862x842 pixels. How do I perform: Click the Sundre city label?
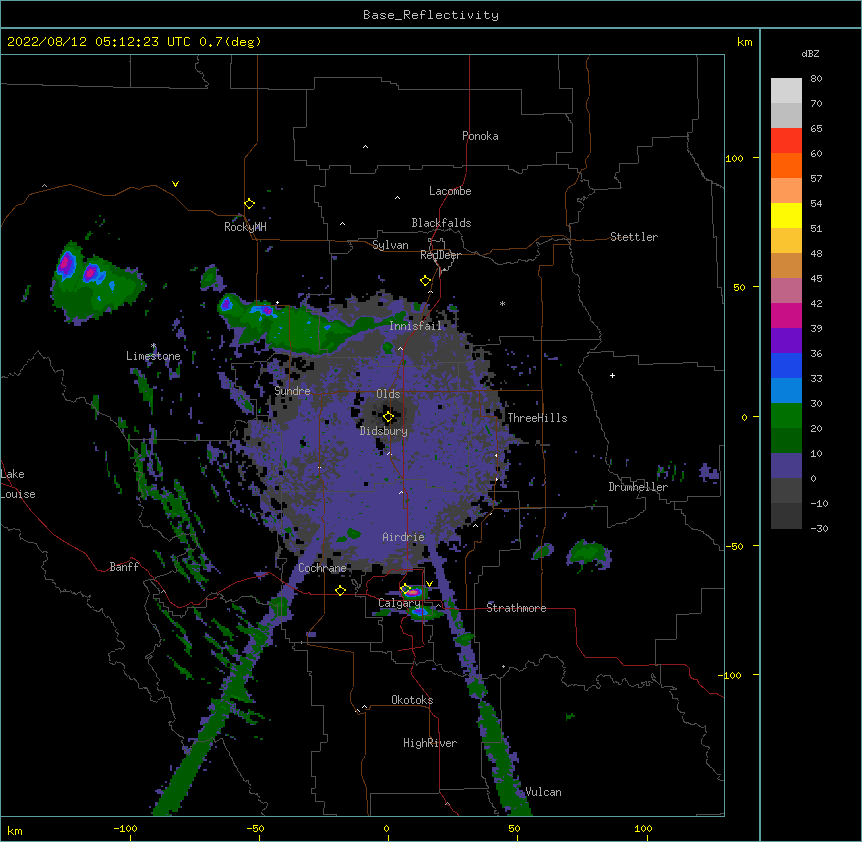[292, 391]
